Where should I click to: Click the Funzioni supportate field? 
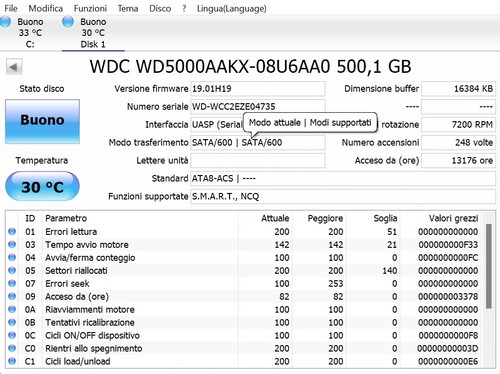pyautogui.click(x=343, y=197)
